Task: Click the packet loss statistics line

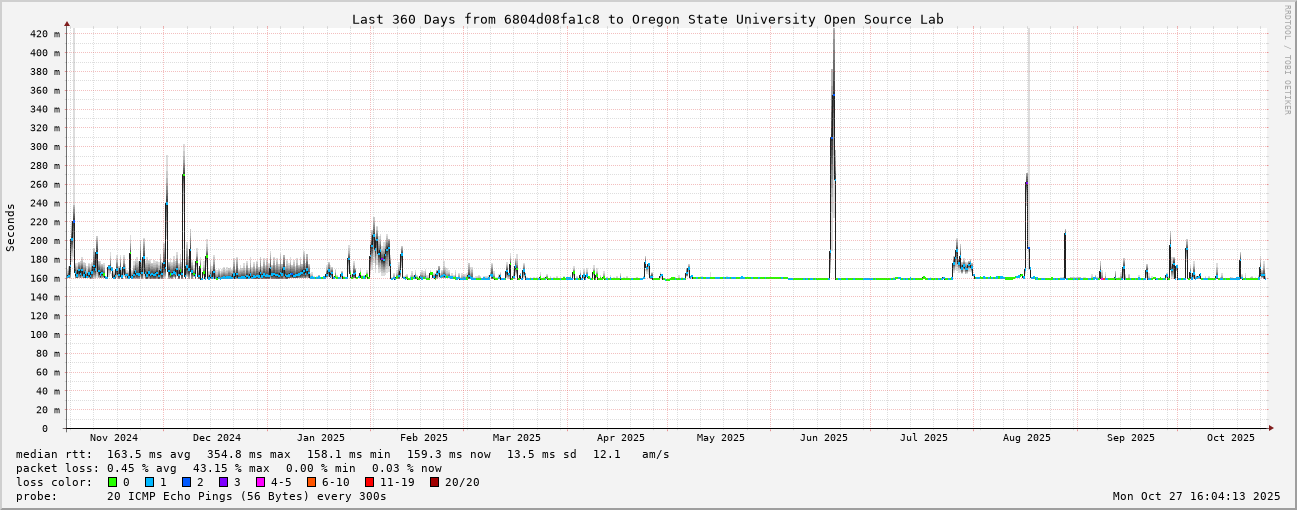Action: 228,468
